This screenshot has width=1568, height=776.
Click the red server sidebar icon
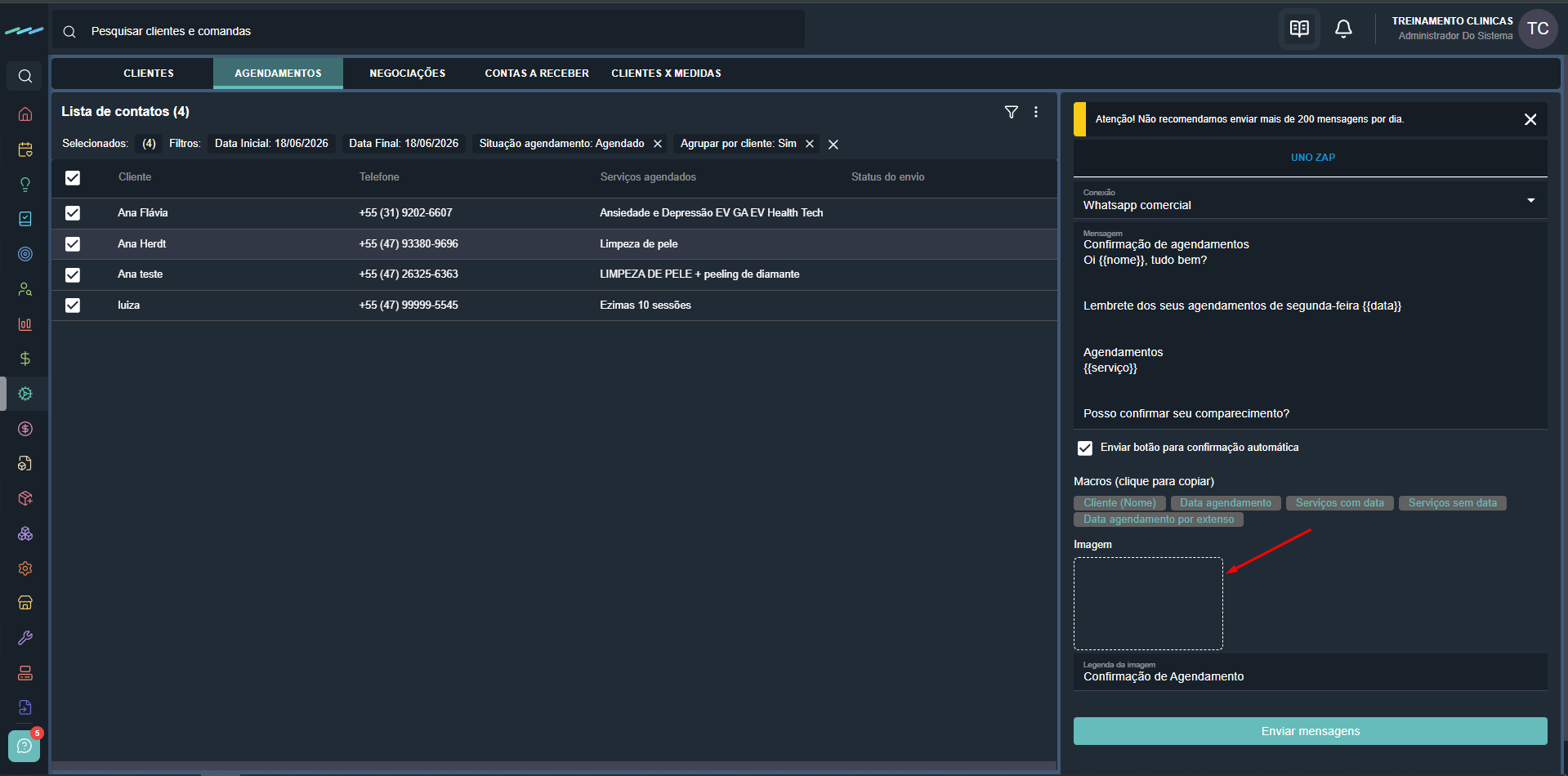pos(25,673)
